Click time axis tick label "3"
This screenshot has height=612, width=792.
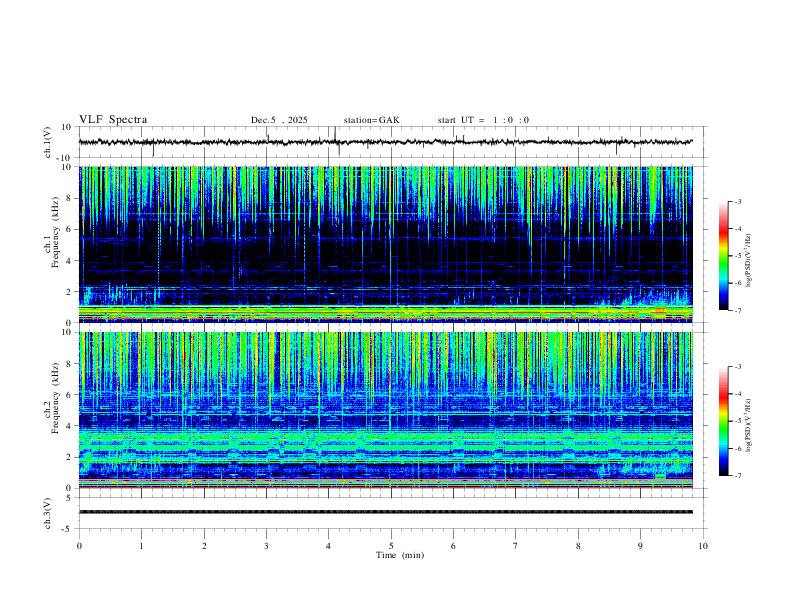(x=266, y=546)
